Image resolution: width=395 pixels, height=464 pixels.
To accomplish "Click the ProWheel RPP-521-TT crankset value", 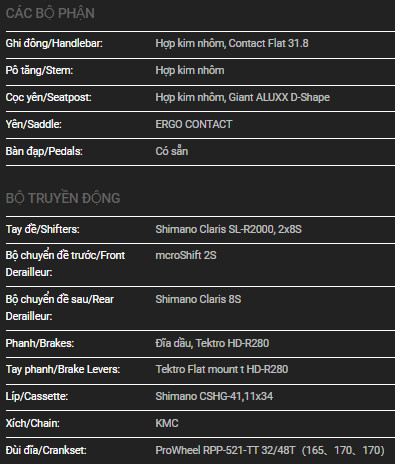I will tap(270, 450).
